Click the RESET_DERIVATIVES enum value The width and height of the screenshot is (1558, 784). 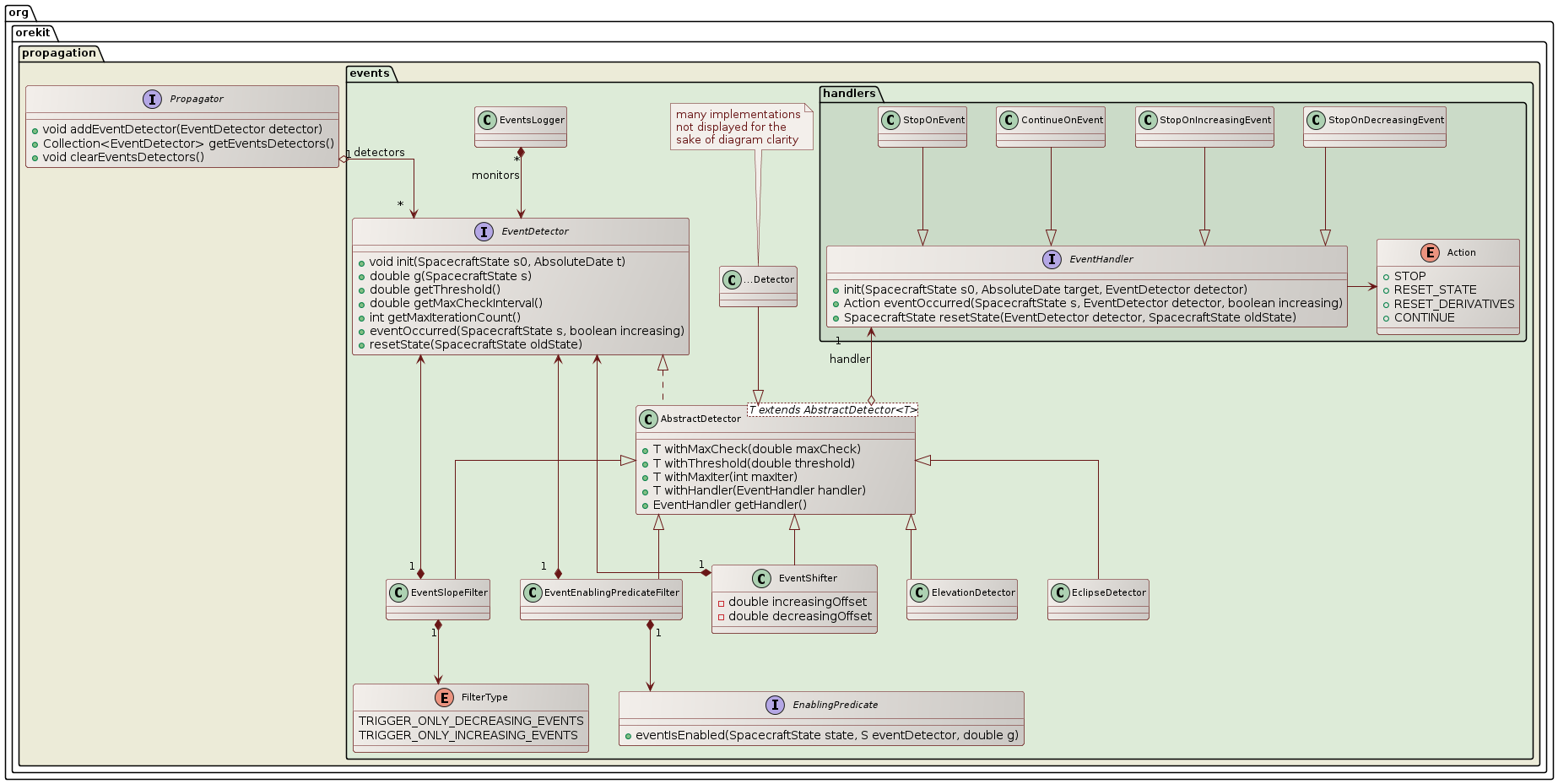(x=1454, y=304)
